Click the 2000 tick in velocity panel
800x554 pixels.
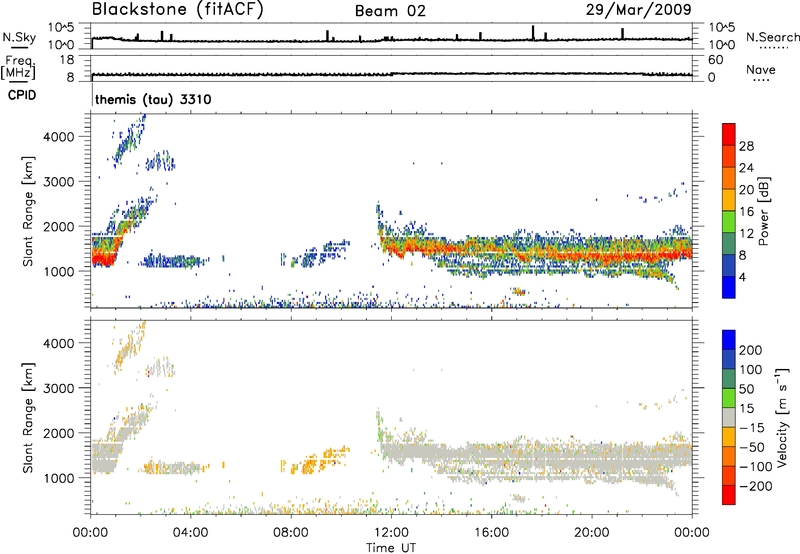point(59,433)
